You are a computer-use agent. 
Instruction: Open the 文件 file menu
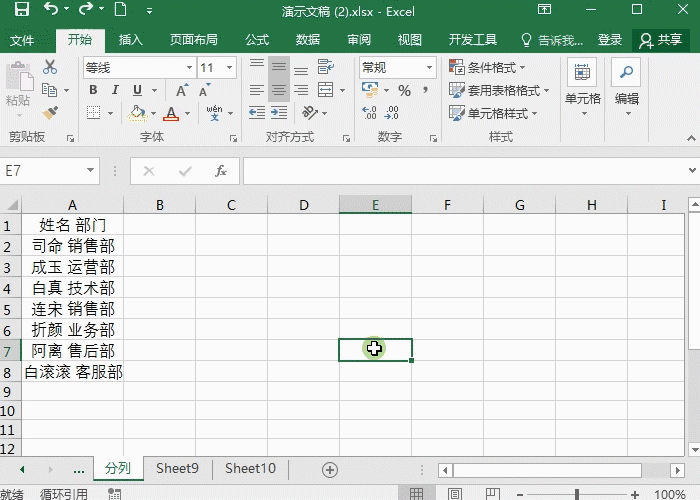[21, 40]
